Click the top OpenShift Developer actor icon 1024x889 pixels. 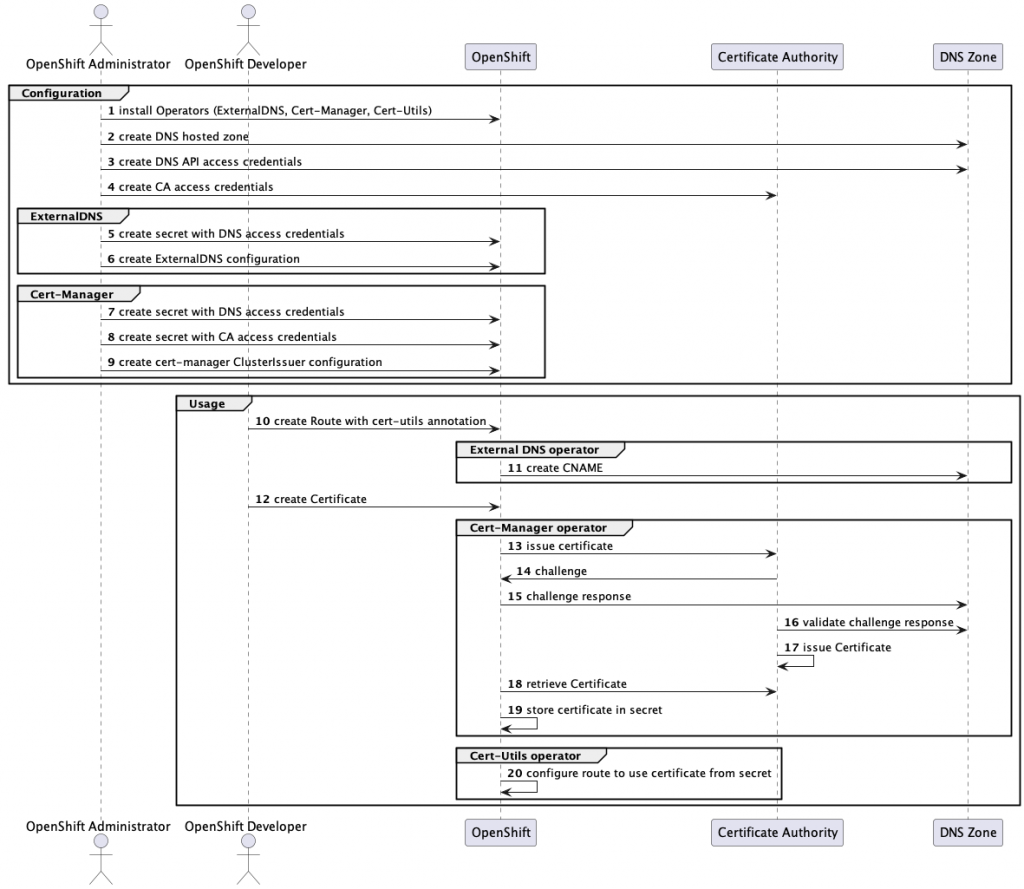(x=248, y=30)
